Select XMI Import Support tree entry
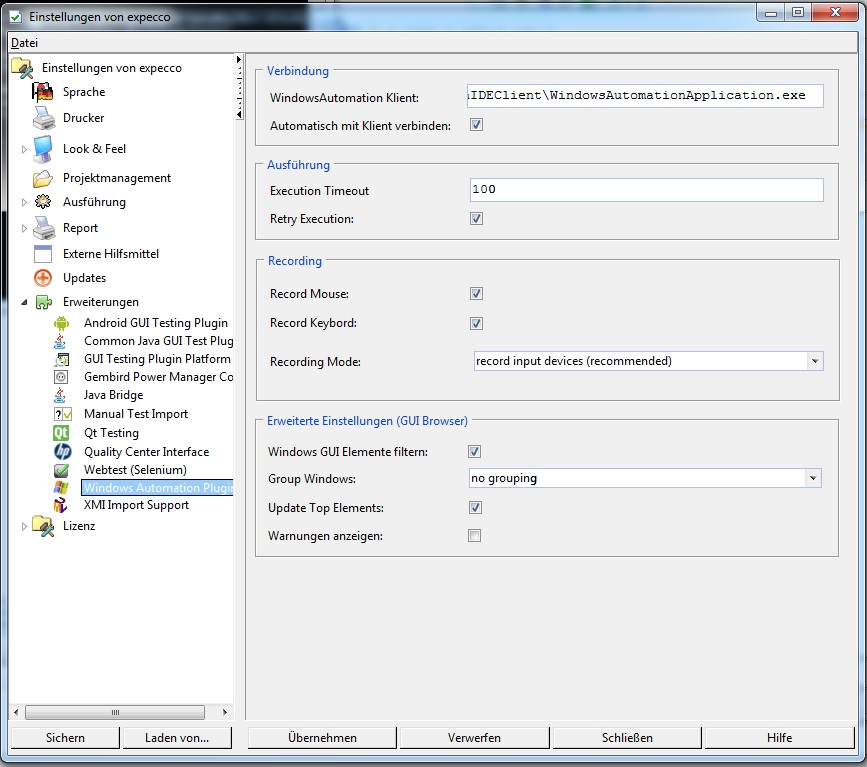The image size is (867, 767). (x=136, y=505)
